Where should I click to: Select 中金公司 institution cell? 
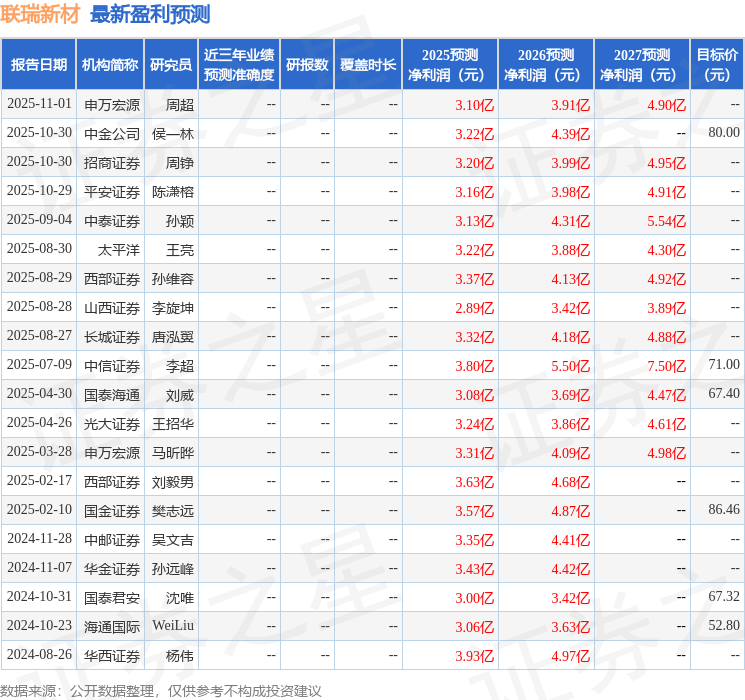point(112,134)
